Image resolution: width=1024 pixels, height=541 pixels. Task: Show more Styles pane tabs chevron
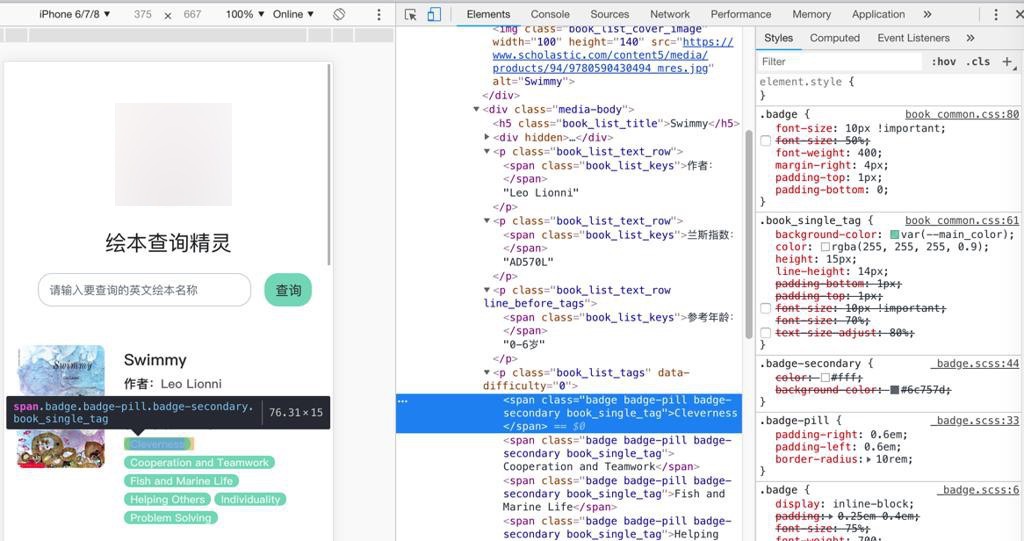(970, 38)
